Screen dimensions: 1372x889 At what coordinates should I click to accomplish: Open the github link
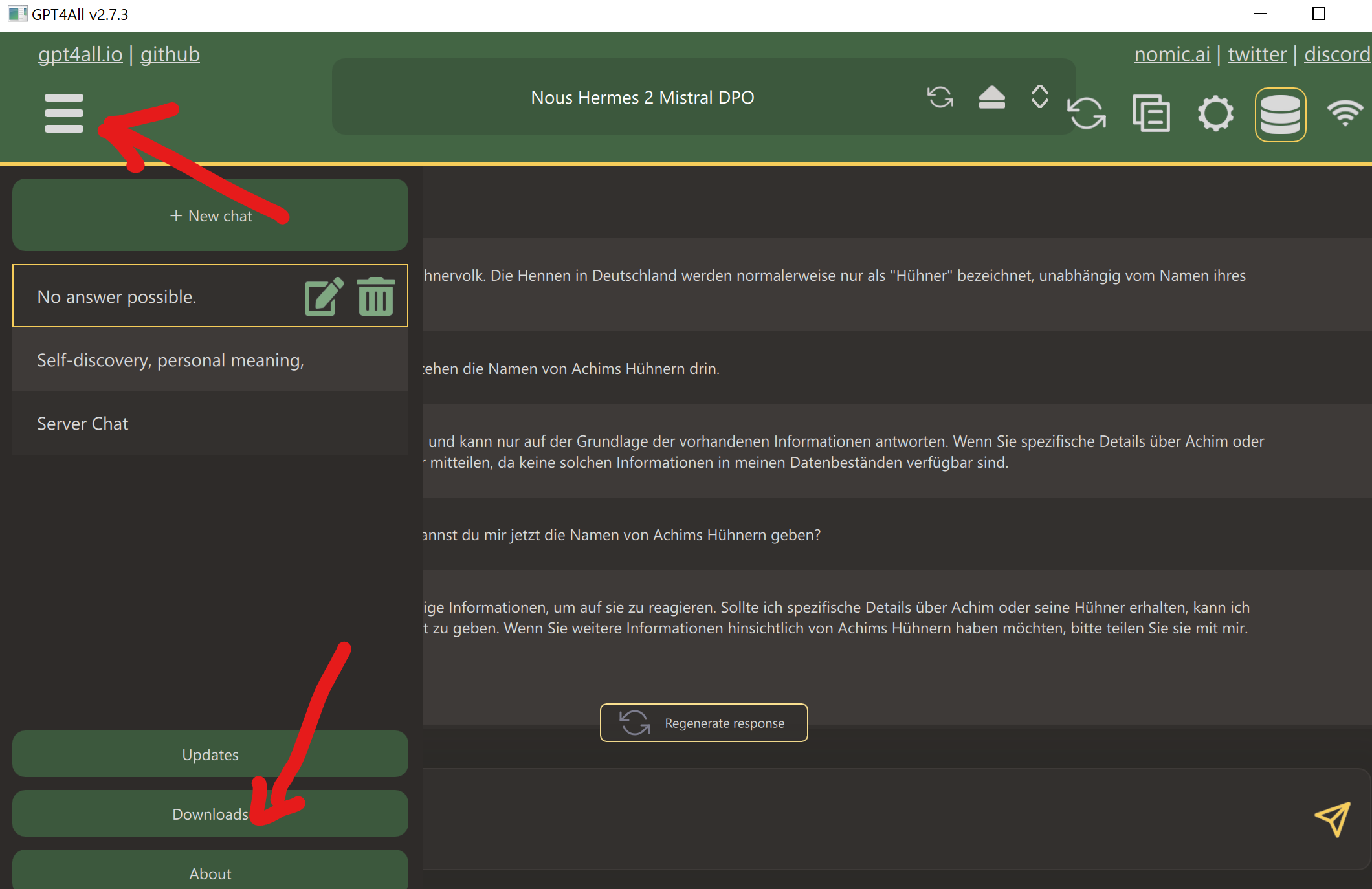click(x=170, y=54)
